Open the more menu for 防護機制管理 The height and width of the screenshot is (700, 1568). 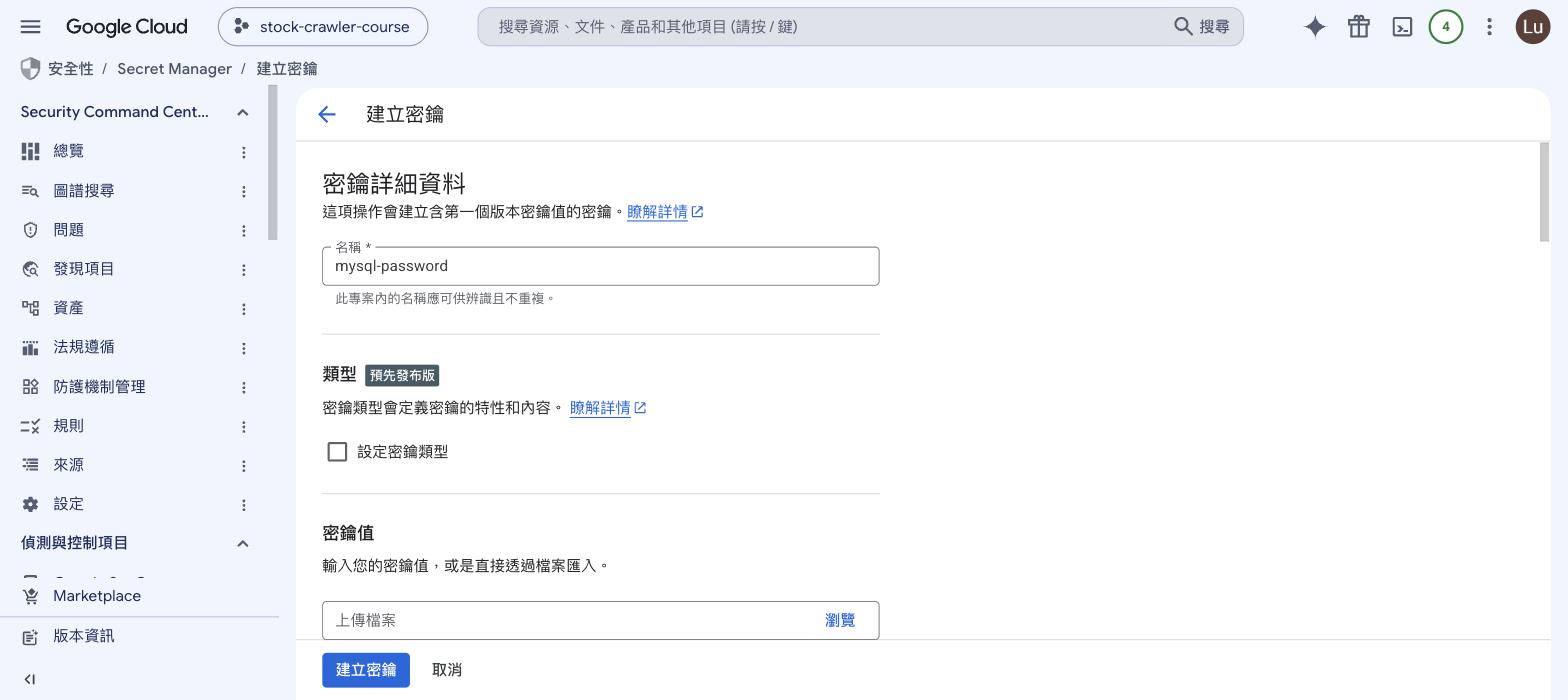click(x=243, y=387)
